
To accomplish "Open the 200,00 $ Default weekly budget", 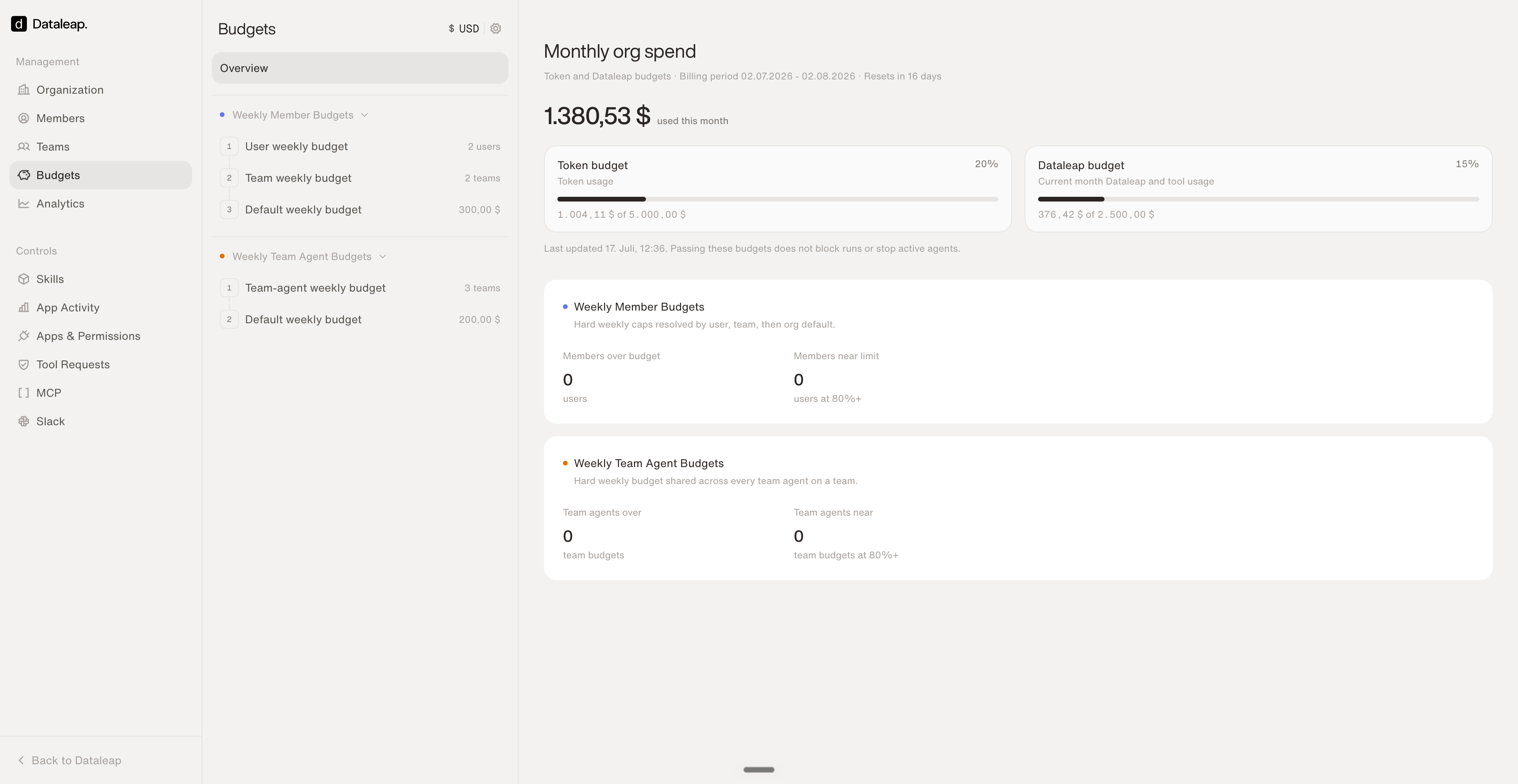I will (360, 319).
